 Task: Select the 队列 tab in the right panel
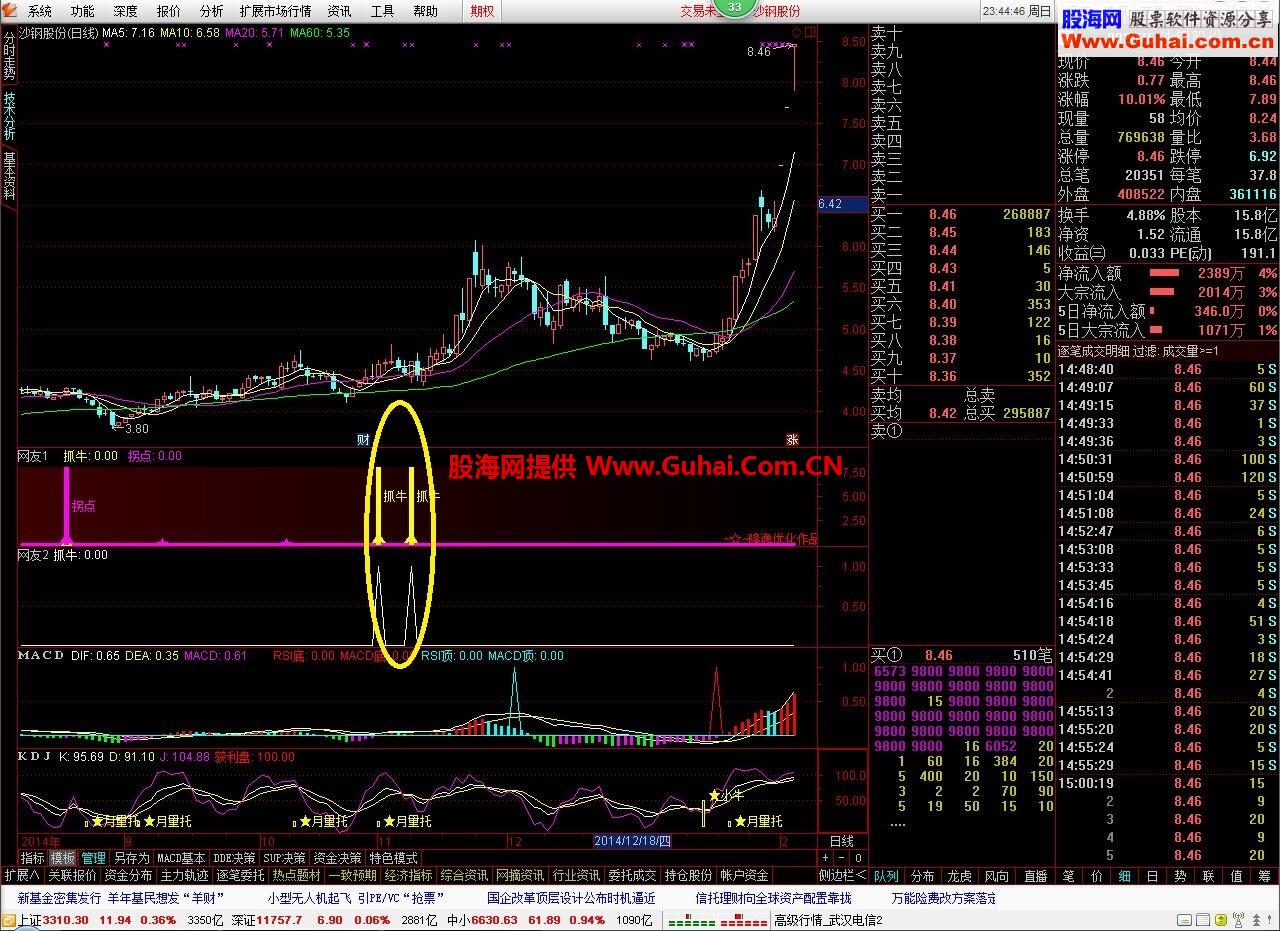(887, 876)
